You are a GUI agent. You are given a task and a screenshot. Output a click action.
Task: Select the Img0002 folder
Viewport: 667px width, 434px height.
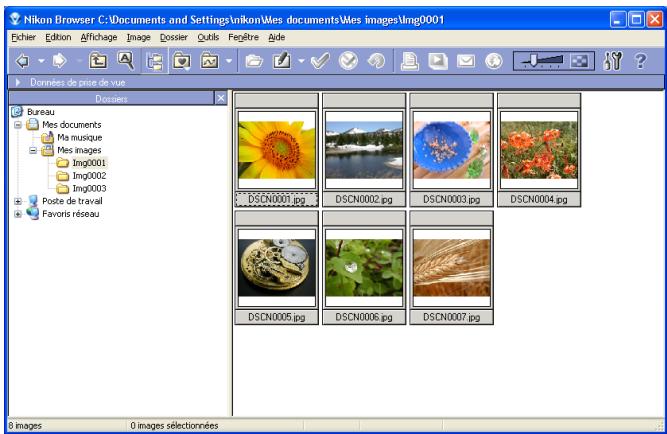tap(89, 176)
